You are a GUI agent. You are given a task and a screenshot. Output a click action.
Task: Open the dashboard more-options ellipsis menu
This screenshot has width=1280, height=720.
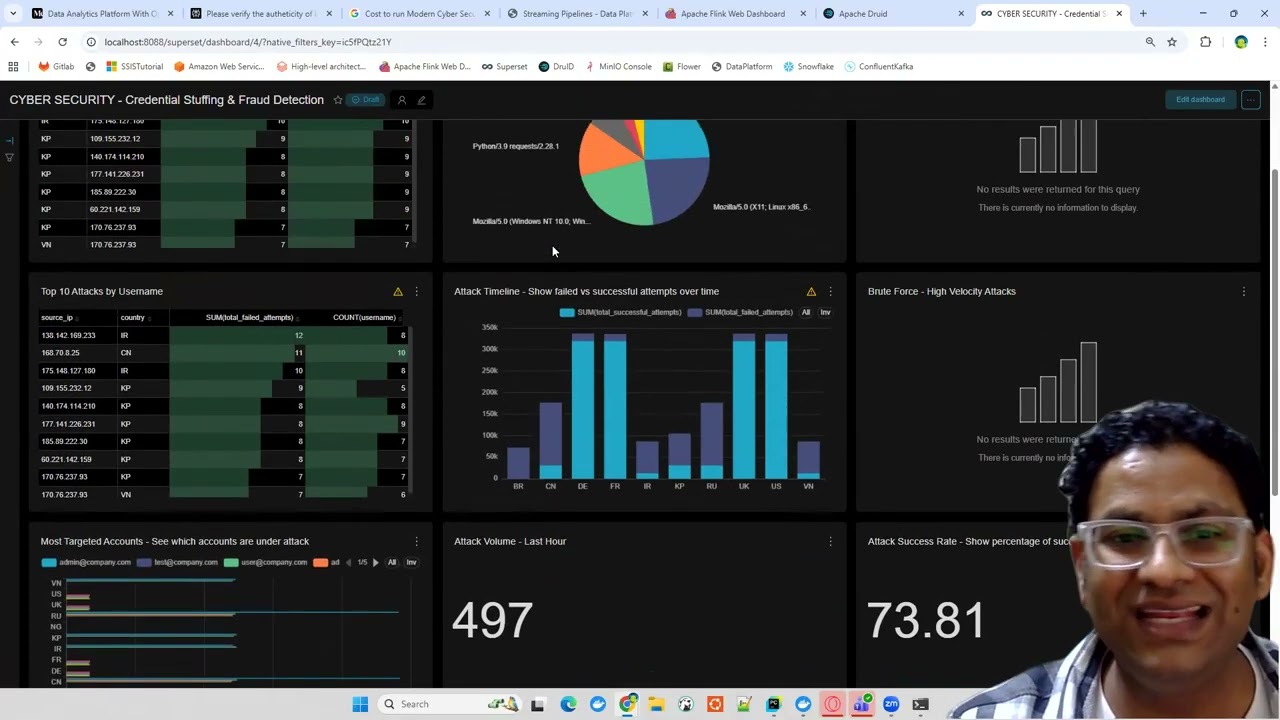[x=1251, y=100]
